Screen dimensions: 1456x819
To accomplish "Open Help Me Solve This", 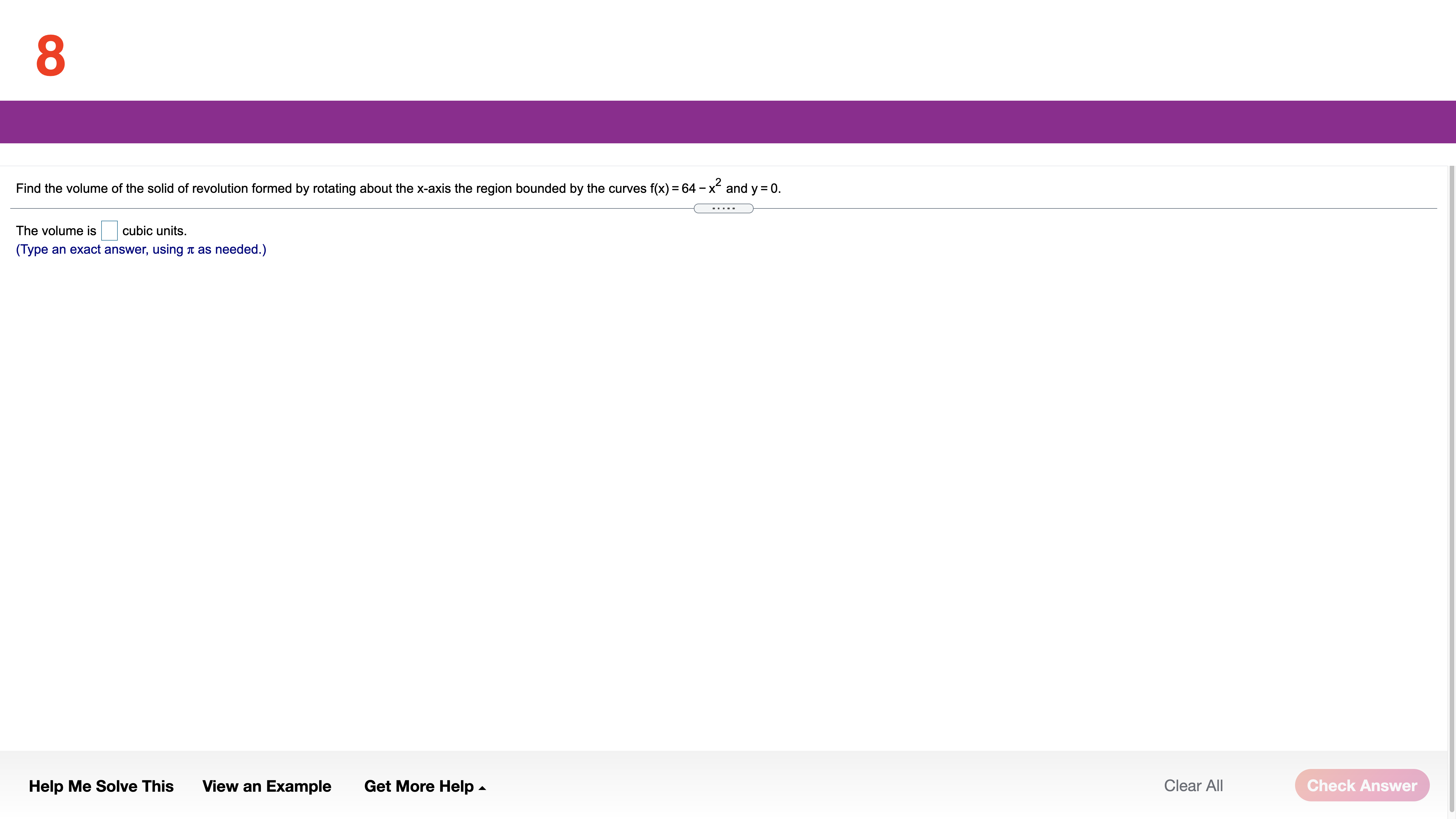I will tap(101, 786).
